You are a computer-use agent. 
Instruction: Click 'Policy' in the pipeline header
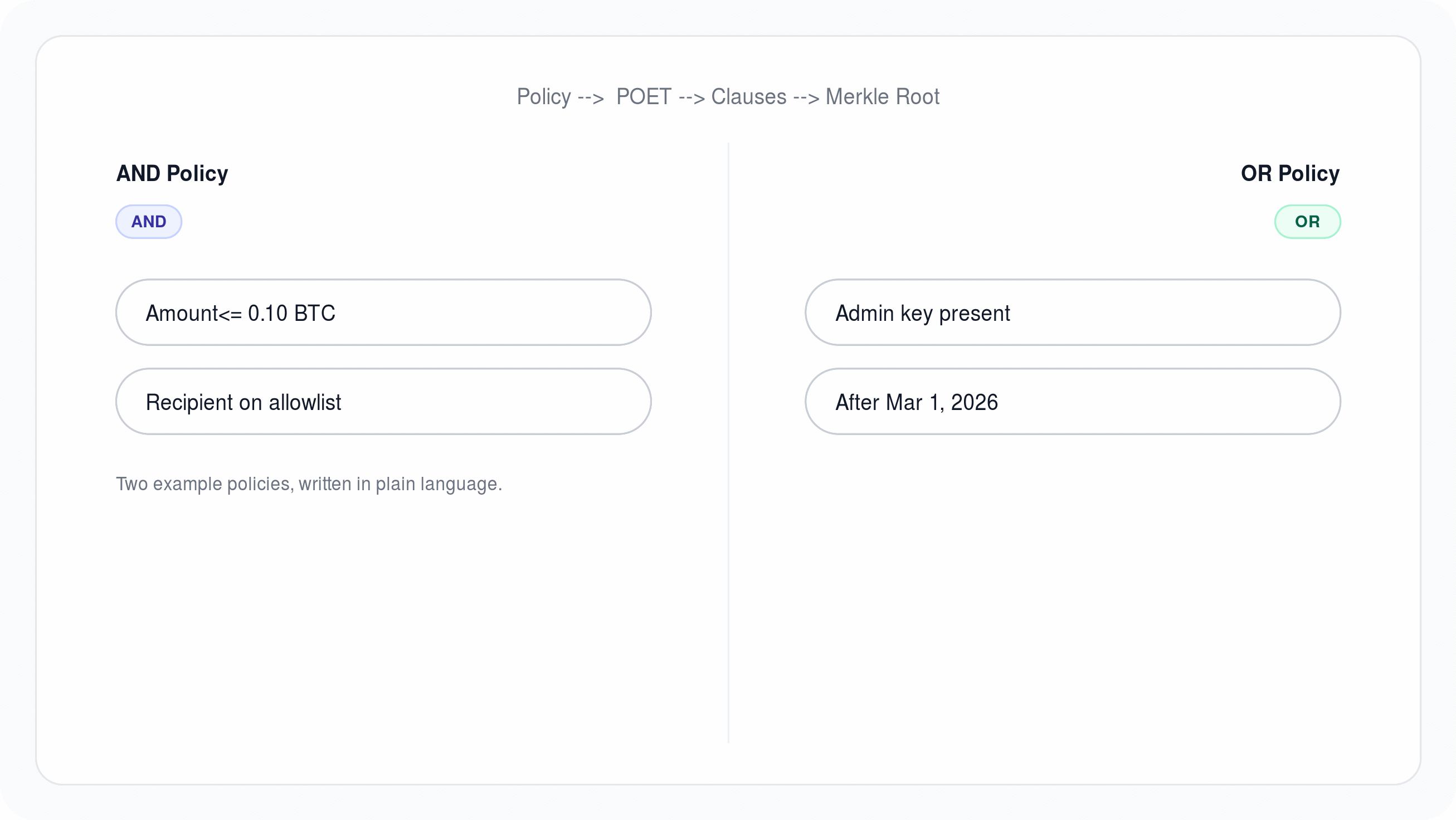point(544,96)
